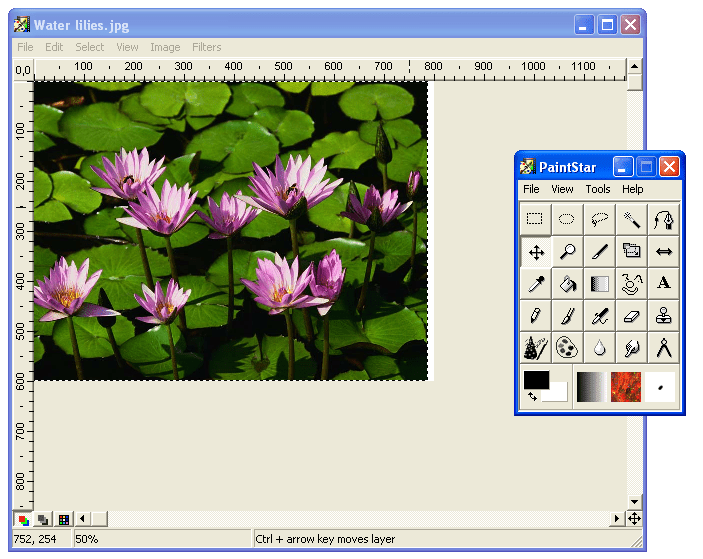The width and height of the screenshot is (703, 559).
Task: Minimize the PaintStar toolbox window
Action: [x=623, y=167]
